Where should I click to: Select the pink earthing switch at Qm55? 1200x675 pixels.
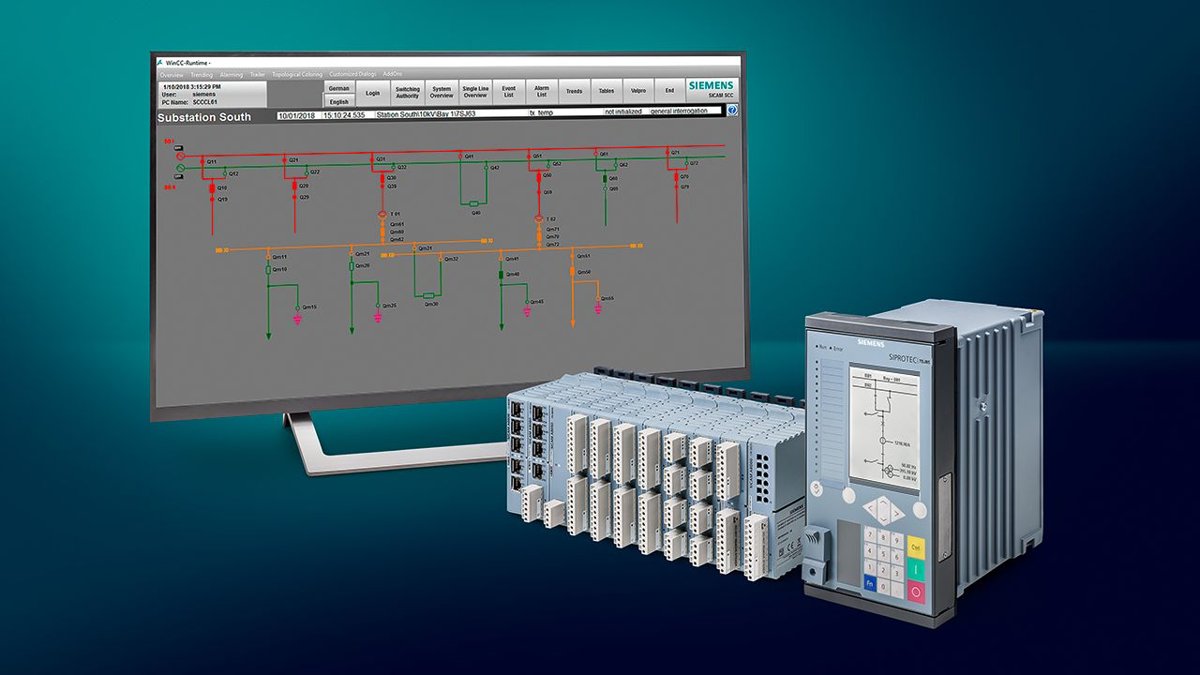pyautogui.click(x=598, y=309)
